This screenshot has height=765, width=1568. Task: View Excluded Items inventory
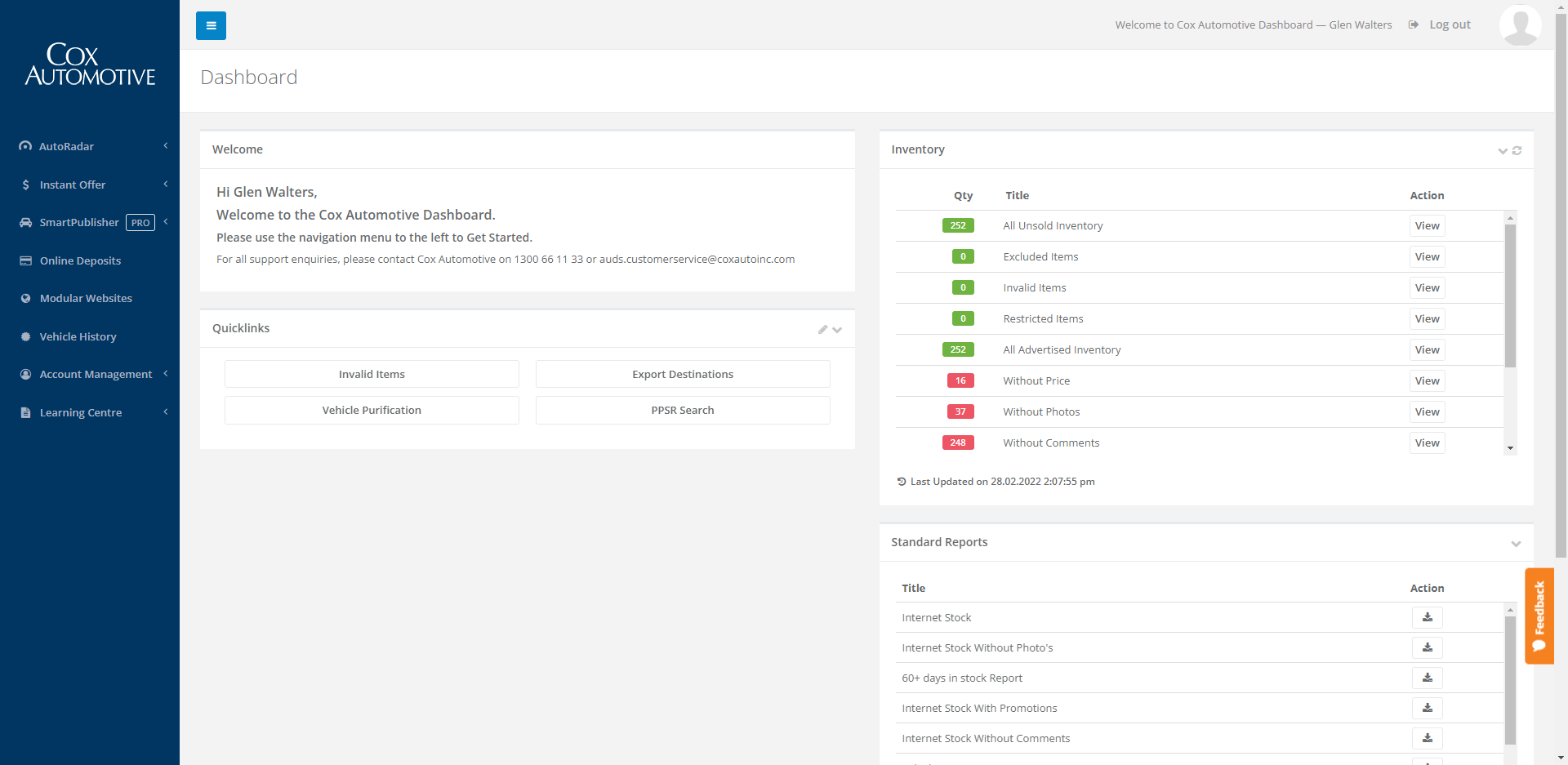pos(1427,256)
